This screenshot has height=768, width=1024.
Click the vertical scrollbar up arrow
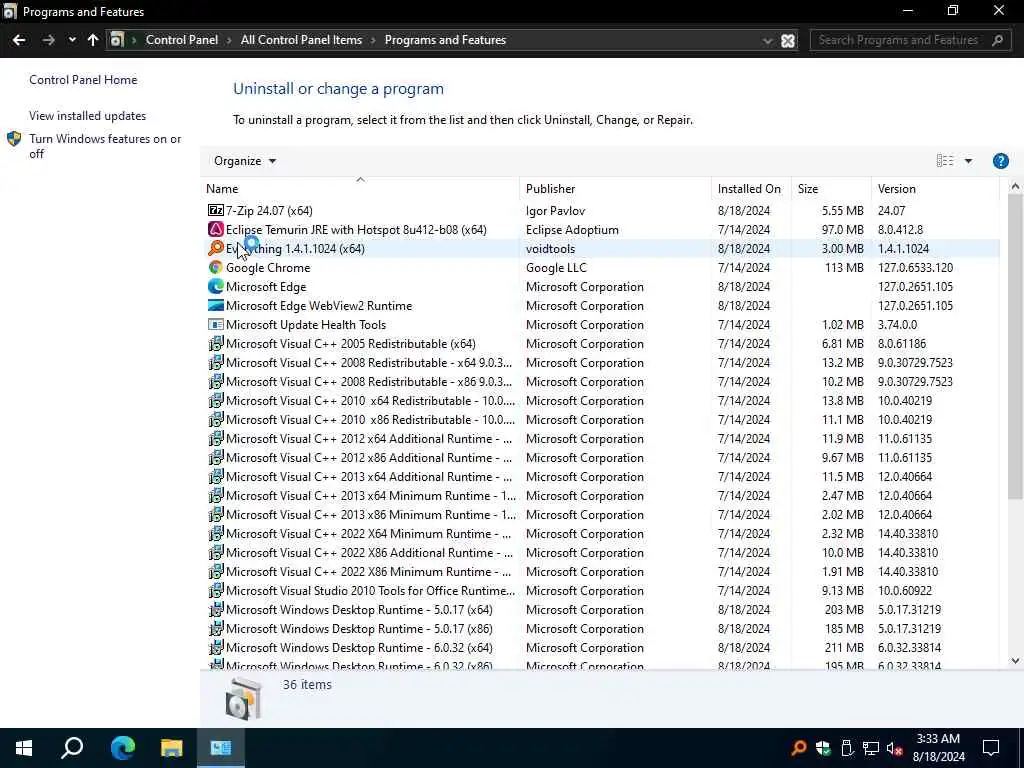[1015, 187]
